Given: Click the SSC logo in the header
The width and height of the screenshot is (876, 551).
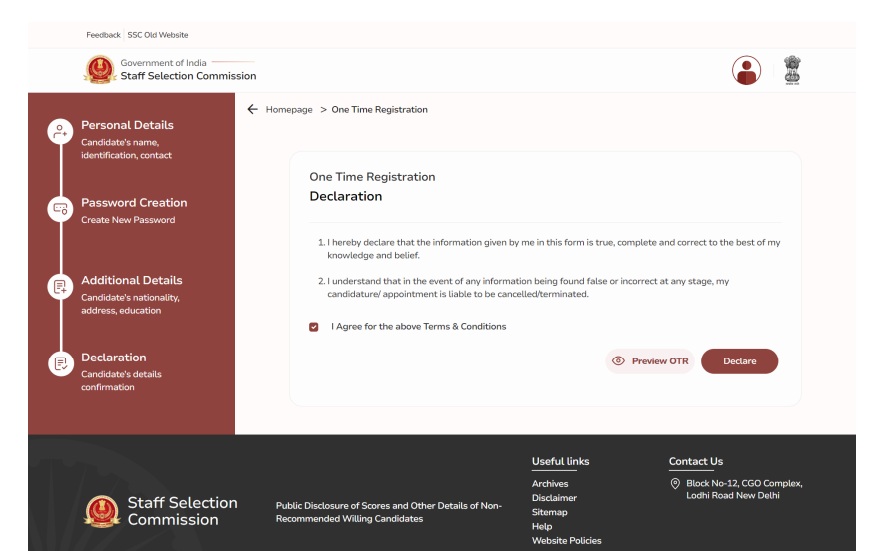Looking at the screenshot, I should pos(99,70).
